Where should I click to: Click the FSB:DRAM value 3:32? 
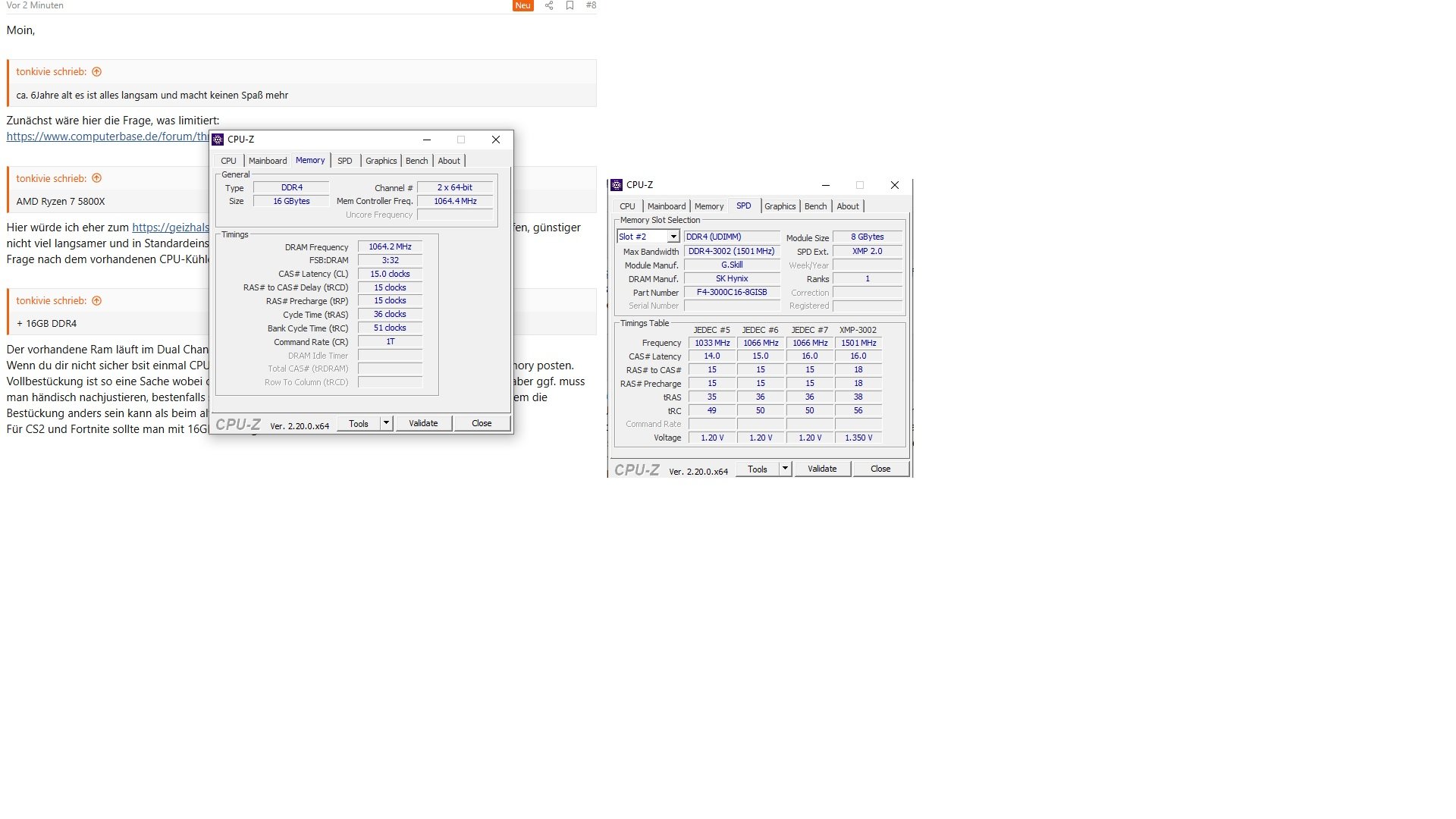pyautogui.click(x=390, y=260)
